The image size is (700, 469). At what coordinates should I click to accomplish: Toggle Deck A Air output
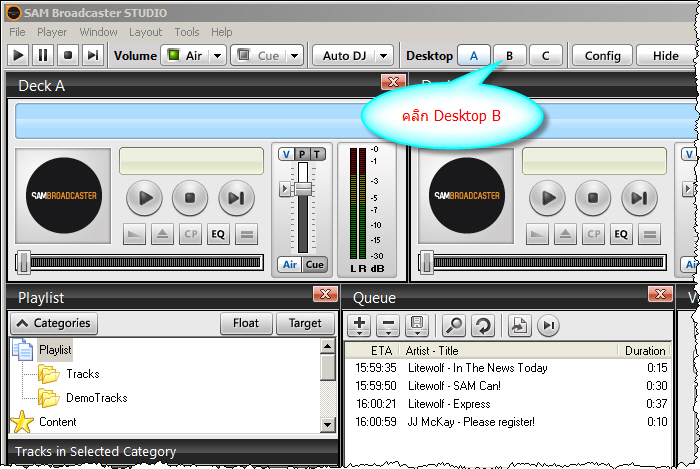coord(290,265)
